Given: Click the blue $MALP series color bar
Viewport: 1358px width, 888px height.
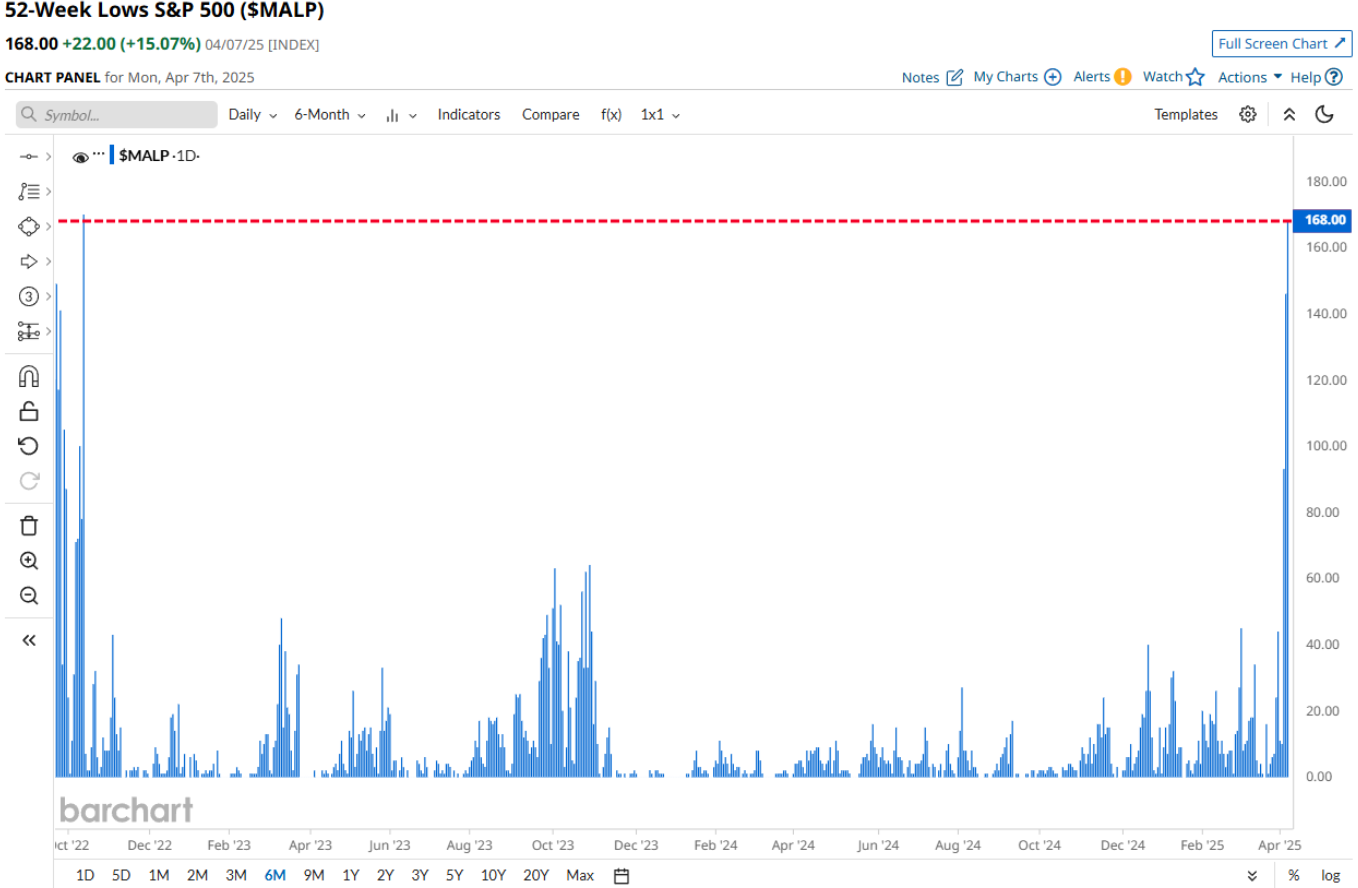Looking at the screenshot, I should pos(112,156).
